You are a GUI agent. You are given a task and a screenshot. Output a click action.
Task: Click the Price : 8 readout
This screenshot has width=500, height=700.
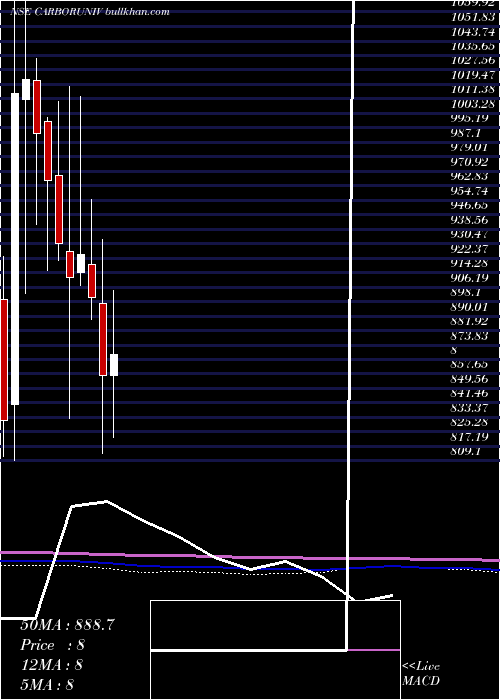click(x=52, y=645)
